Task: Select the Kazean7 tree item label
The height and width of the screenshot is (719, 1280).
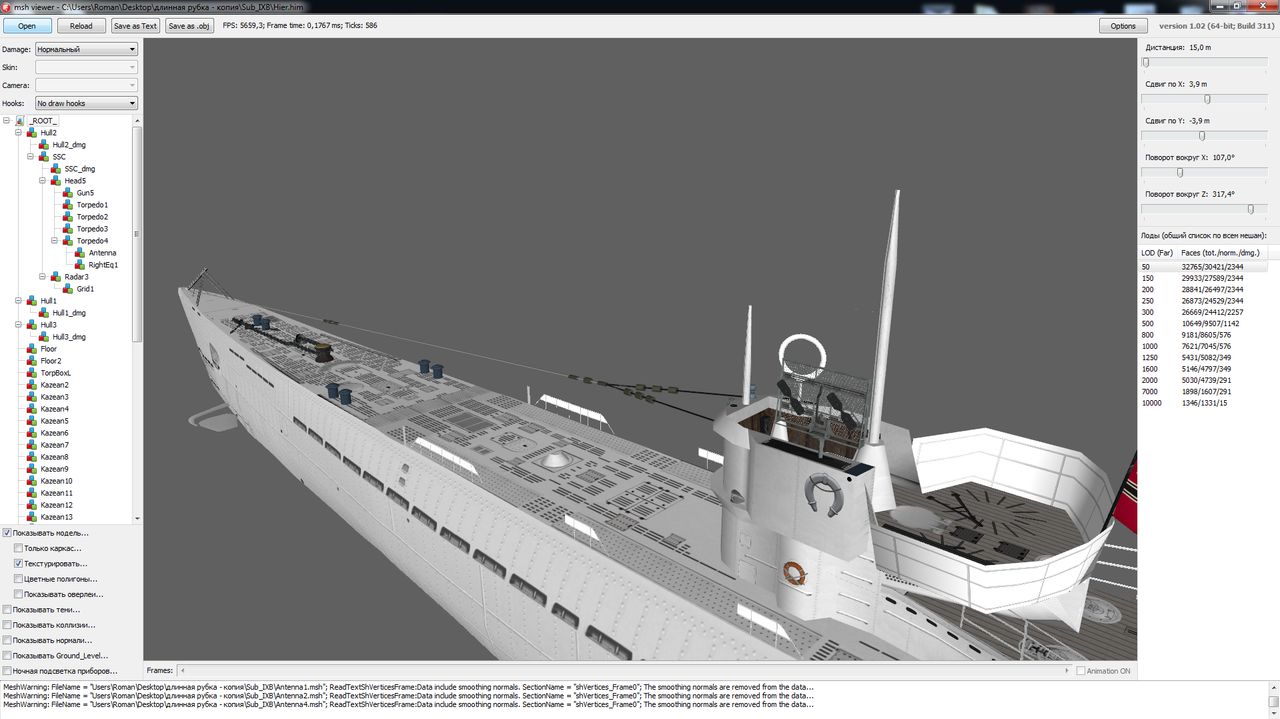Action: tap(55, 445)
